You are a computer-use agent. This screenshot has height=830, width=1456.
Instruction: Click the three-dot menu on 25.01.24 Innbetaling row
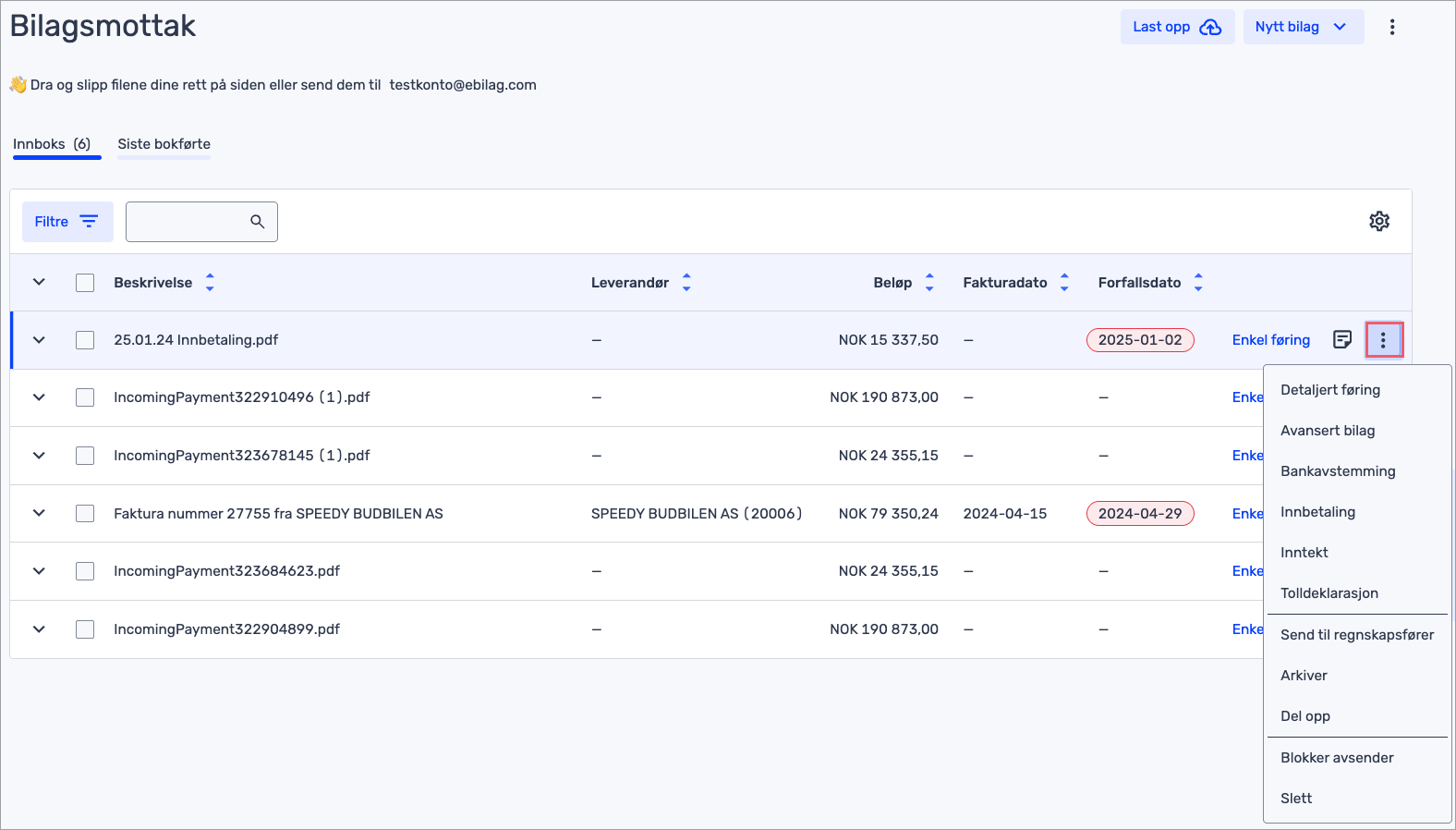tap(1383, 340)
